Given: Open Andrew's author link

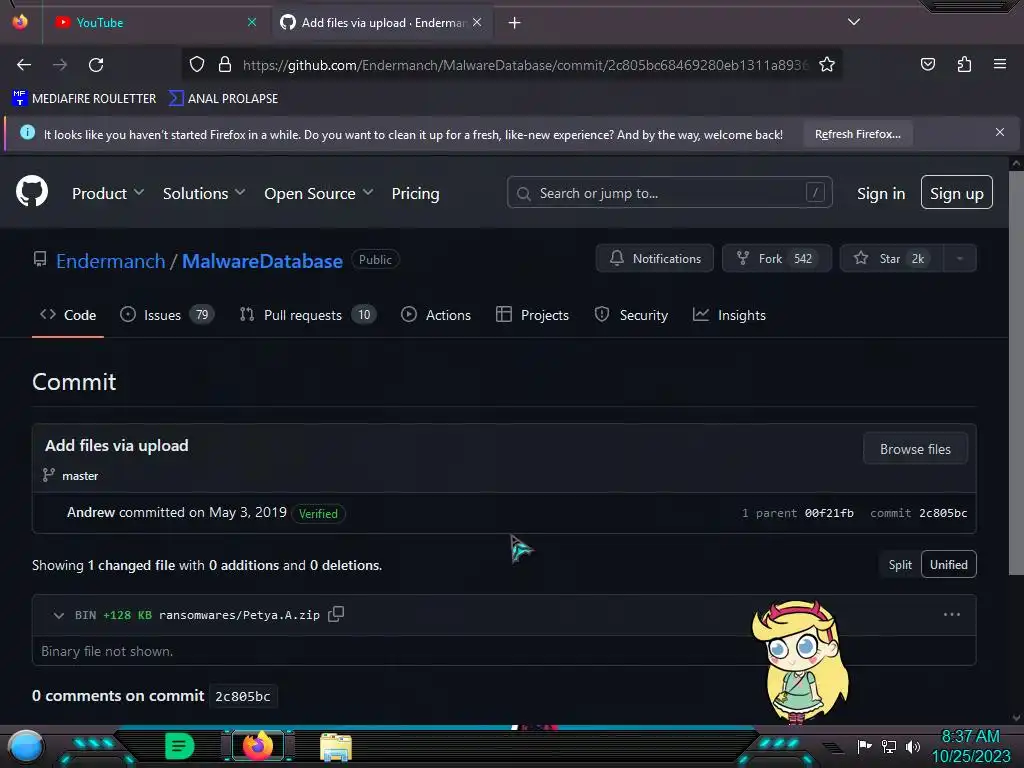Looking at the screenshot, I should pos(91,513).
